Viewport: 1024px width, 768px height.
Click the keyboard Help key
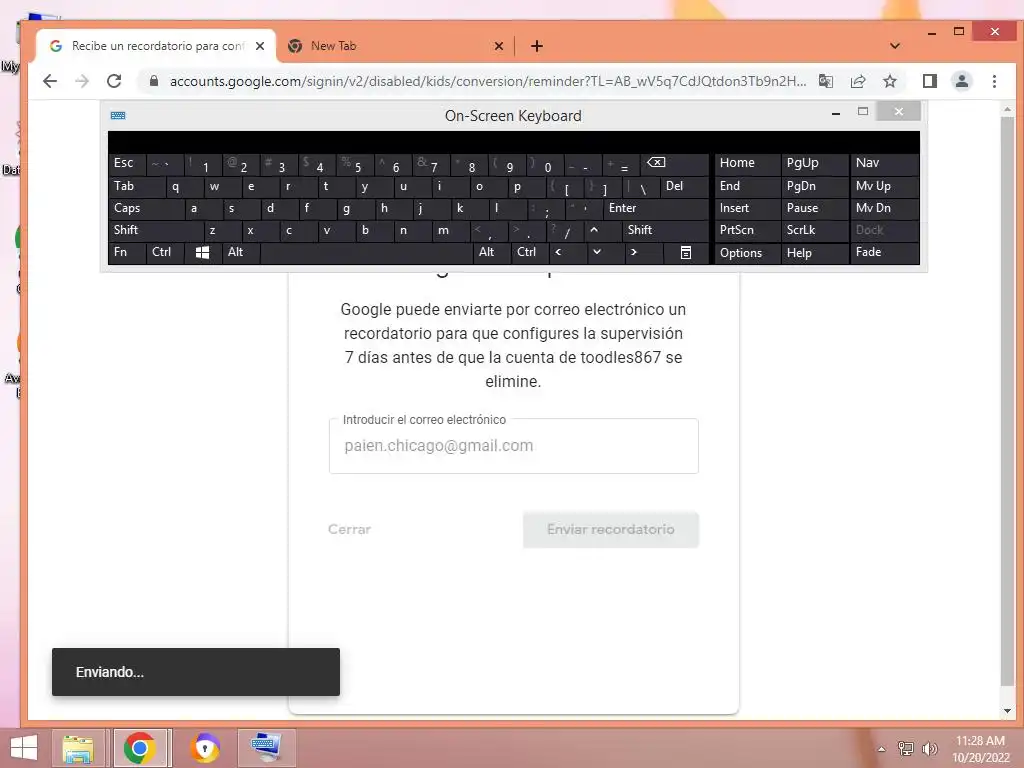pos(814,253)
